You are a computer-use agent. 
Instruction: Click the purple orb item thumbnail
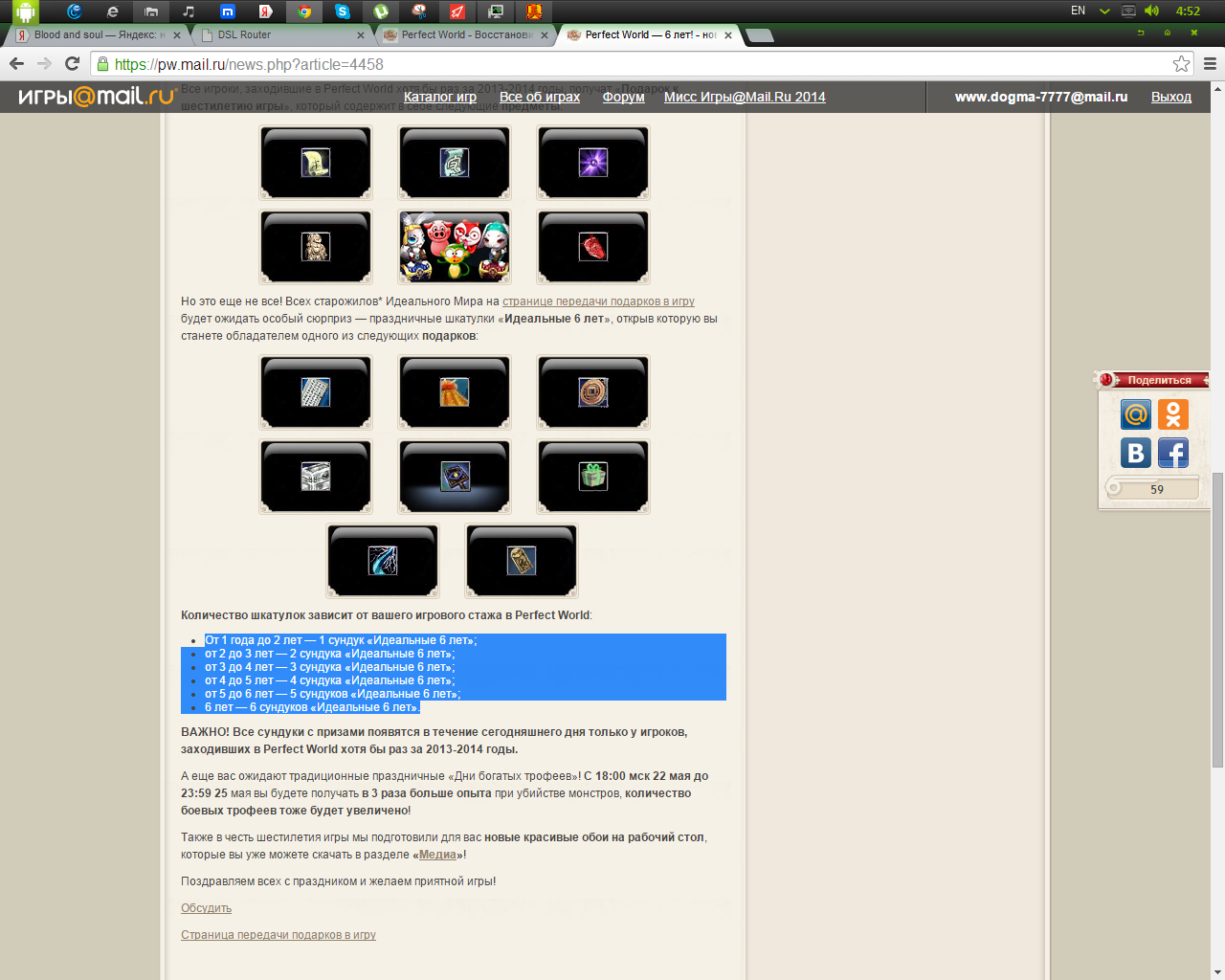593,163
